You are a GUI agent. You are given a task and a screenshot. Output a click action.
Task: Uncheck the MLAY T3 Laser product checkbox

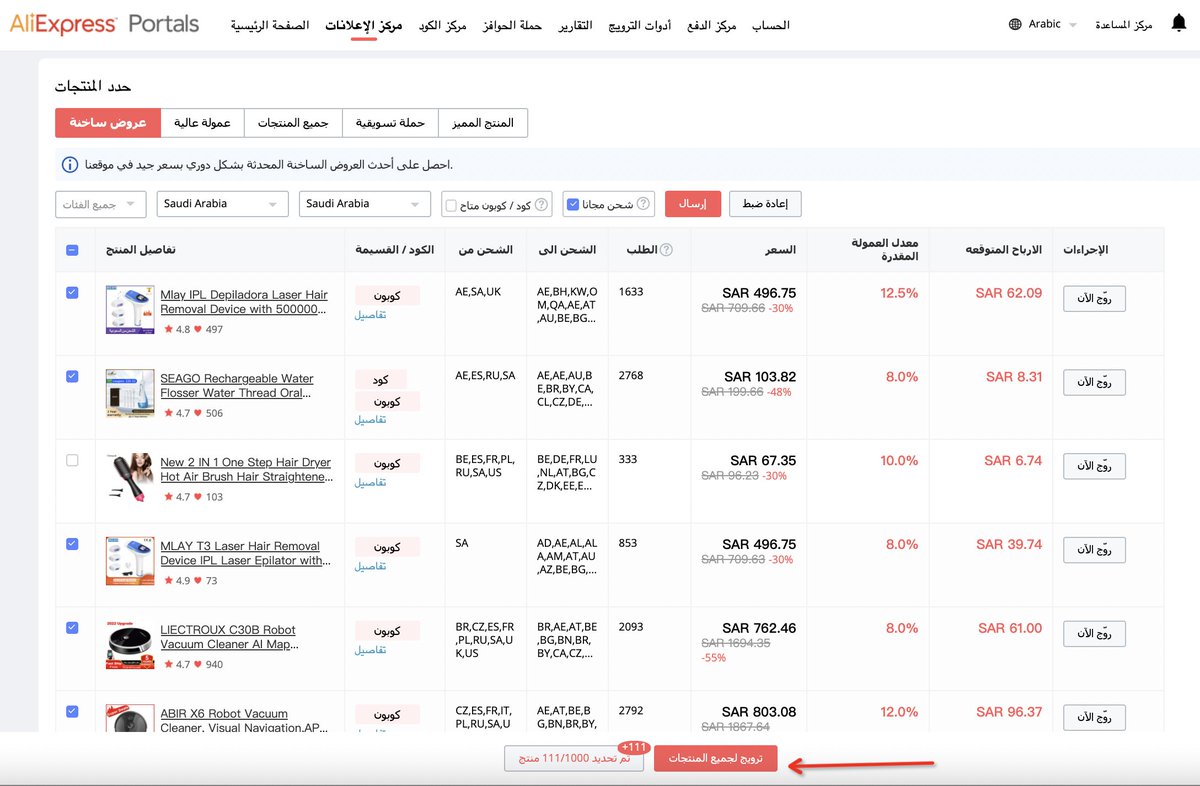click(x=72, y=544)
